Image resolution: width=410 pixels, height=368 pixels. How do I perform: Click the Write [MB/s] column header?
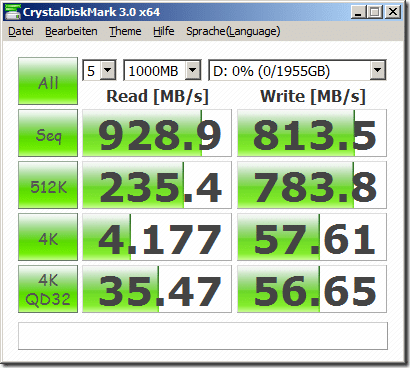313,96
